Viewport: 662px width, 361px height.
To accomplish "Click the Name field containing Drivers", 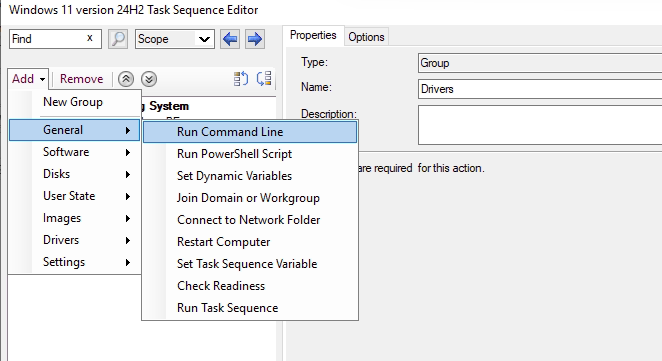I will point(540,89).
